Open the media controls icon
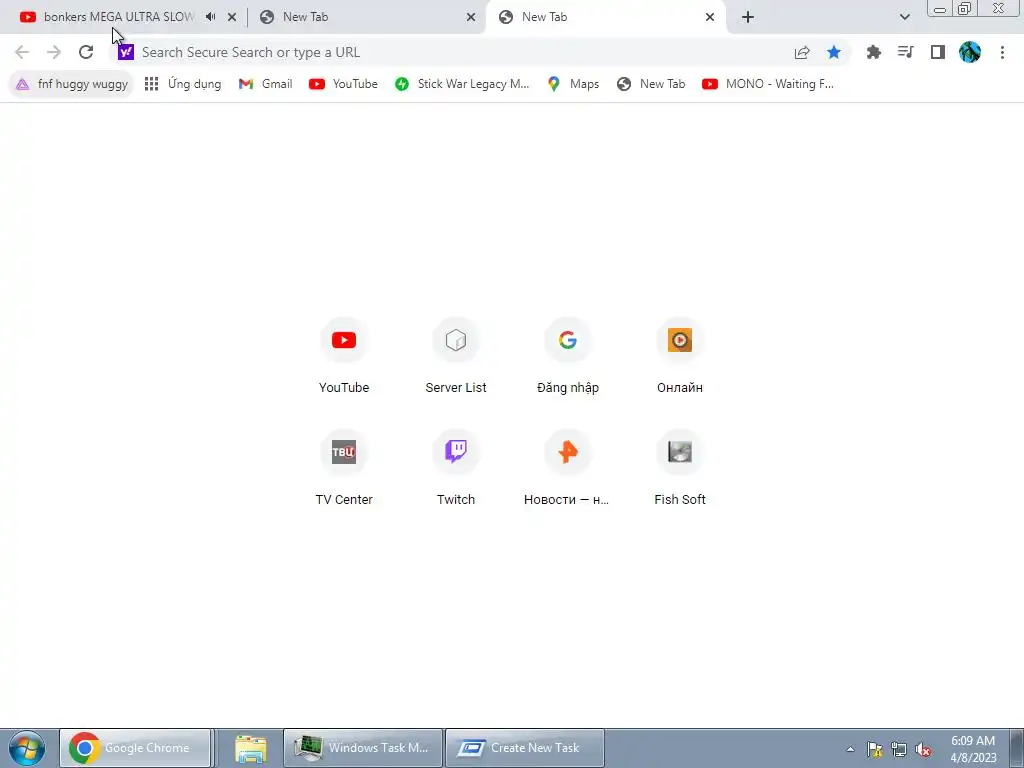 pyautogui.click(x=905, y=52)
